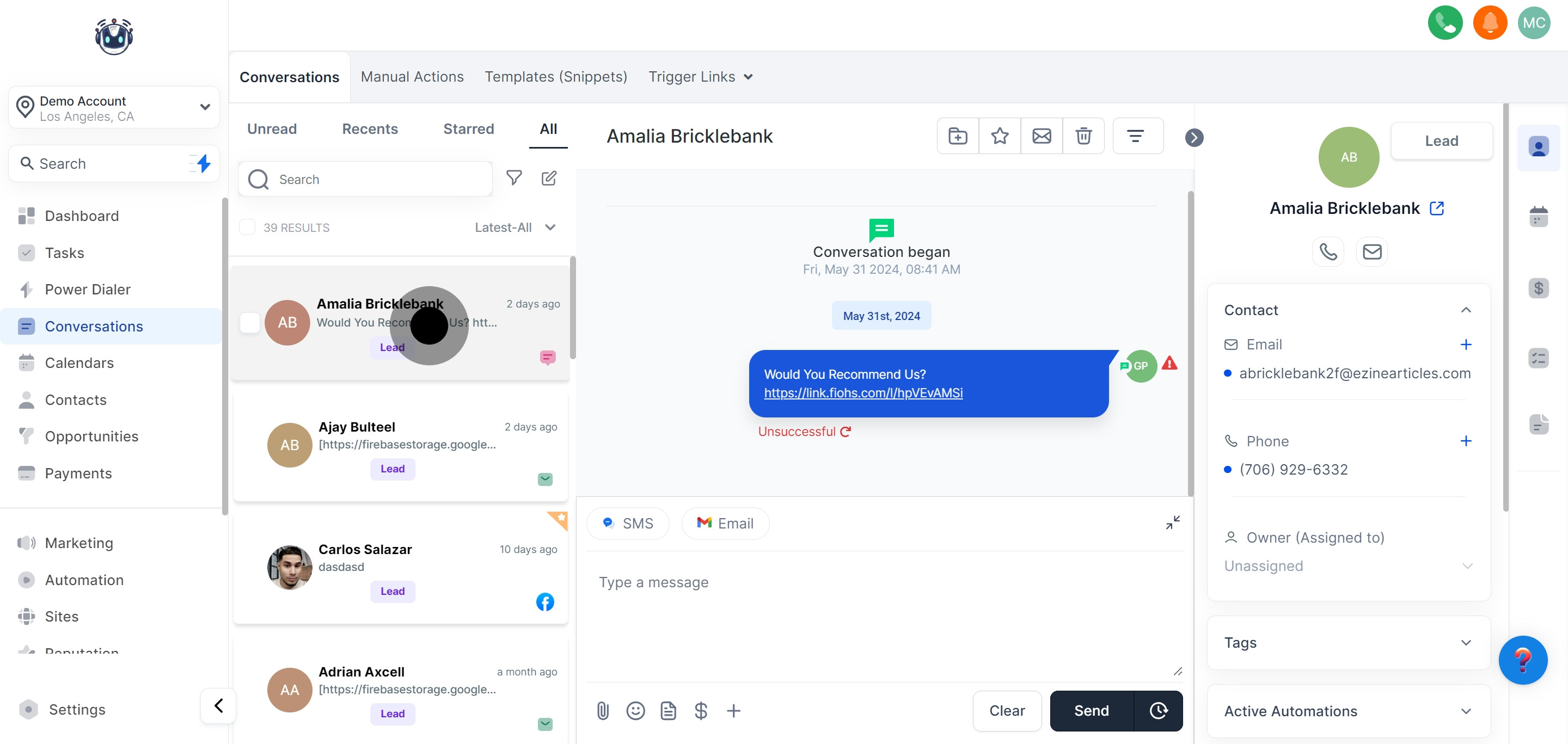Check the select-all 39 results checkbox
Screen dimensions: 1568x744
tap(247, 227)
